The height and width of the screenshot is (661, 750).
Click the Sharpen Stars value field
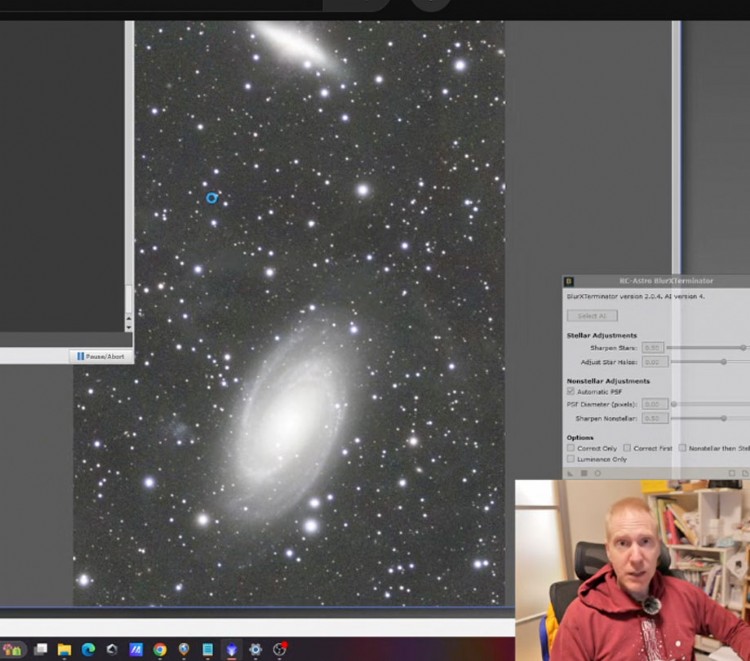click(x=653, y=348)
